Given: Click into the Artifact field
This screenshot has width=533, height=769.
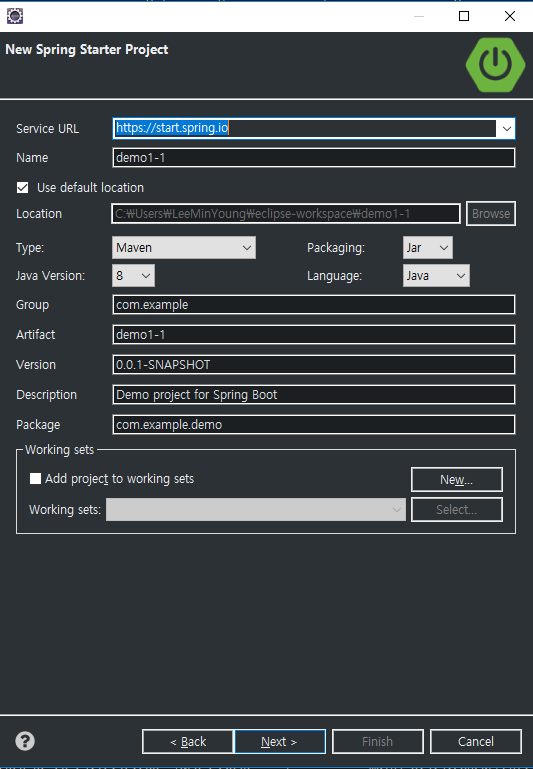Looking at the screenshot, I should [314, 334].
